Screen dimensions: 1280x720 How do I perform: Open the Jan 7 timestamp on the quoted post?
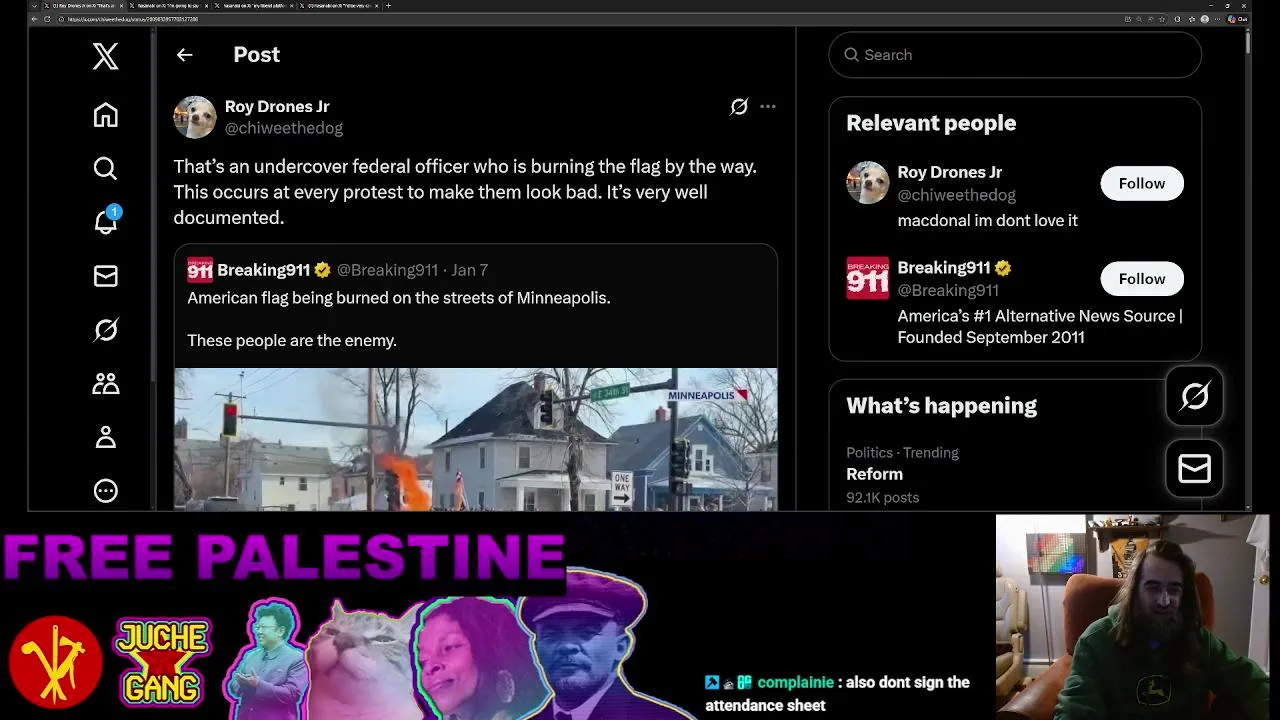click(469, 270)
